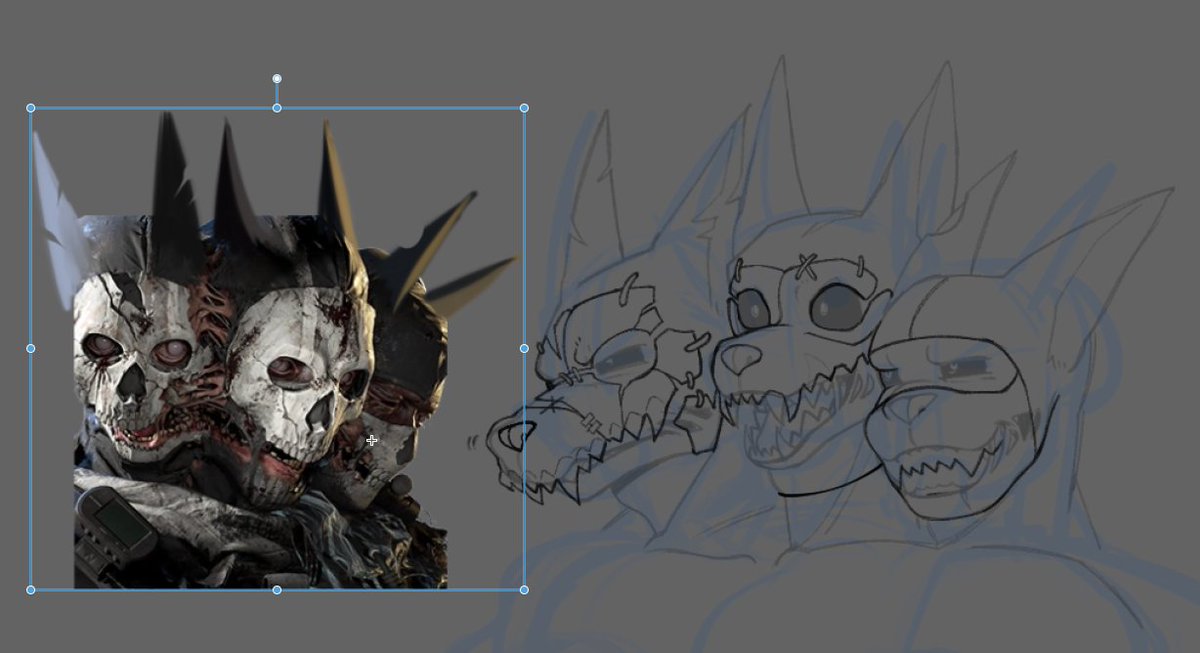Click the top-left corner transform handle
This screenshot has height=653, width=1200.
pos(30,108)
